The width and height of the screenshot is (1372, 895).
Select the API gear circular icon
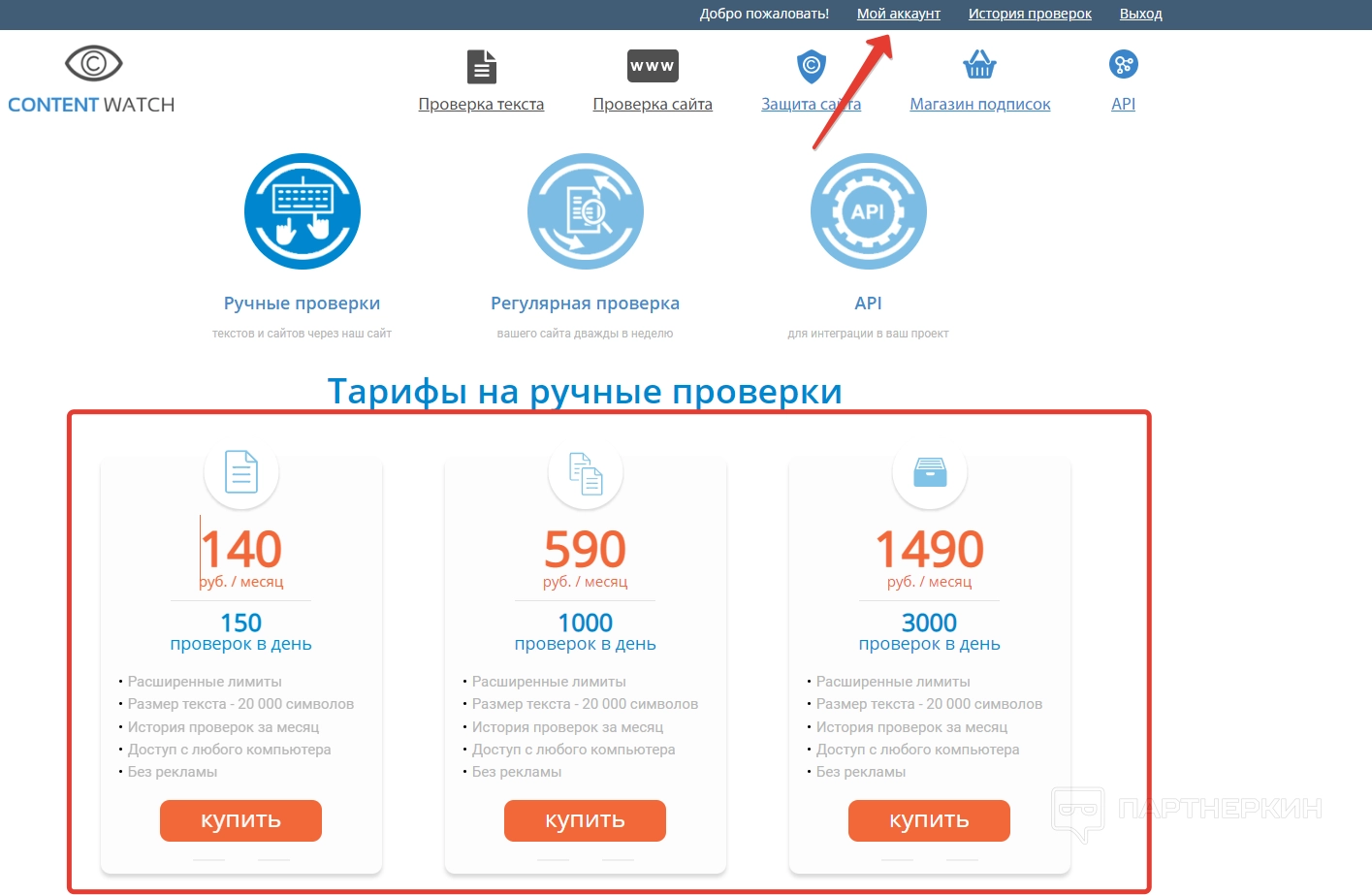tap(869, 211)
